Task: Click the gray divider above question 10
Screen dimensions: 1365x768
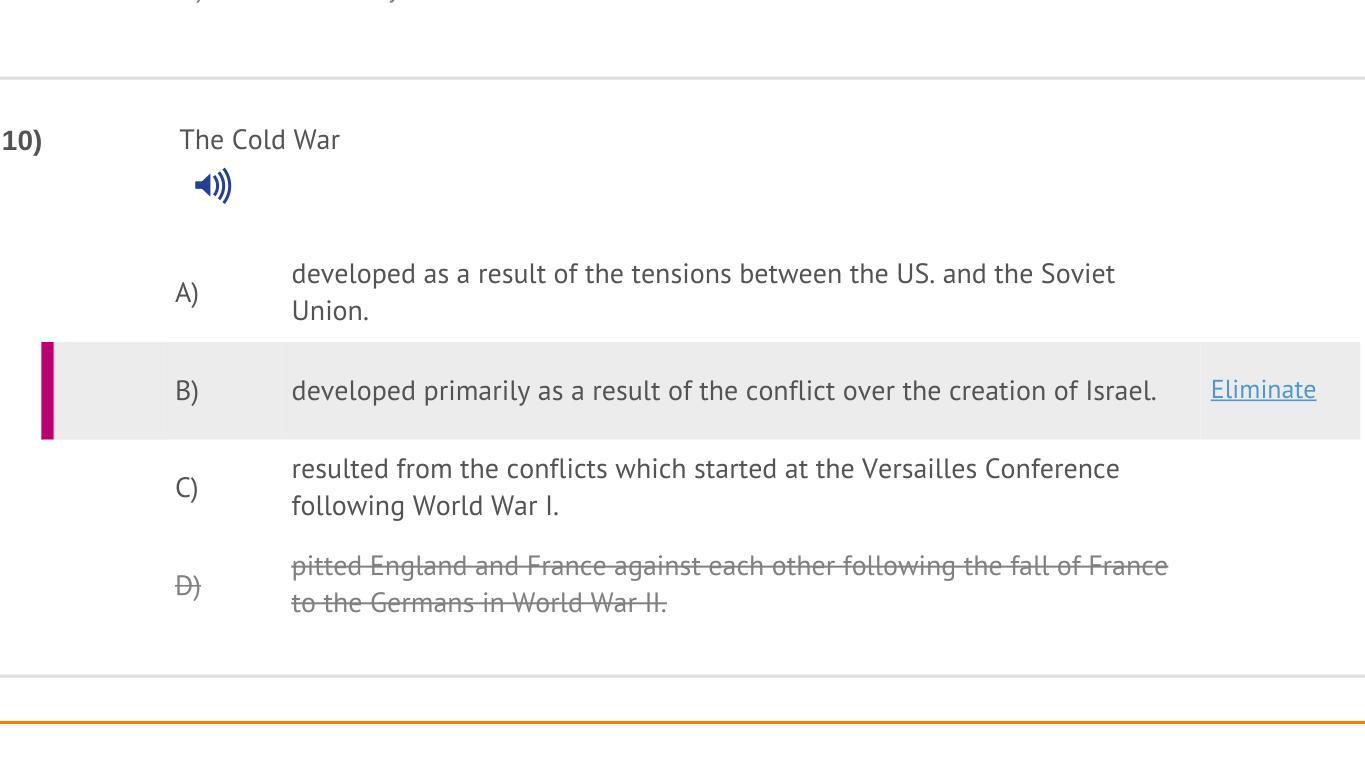Action: pos(682,77)
